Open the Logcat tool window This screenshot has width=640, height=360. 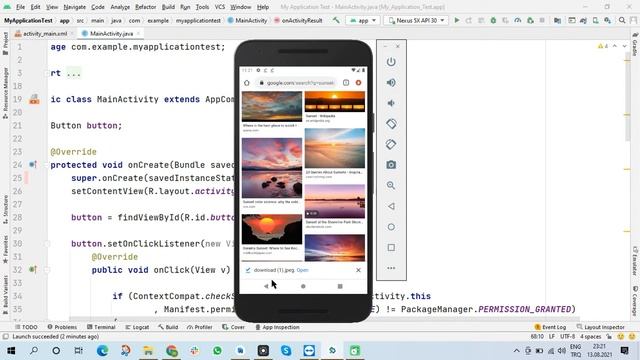(137, 327)
